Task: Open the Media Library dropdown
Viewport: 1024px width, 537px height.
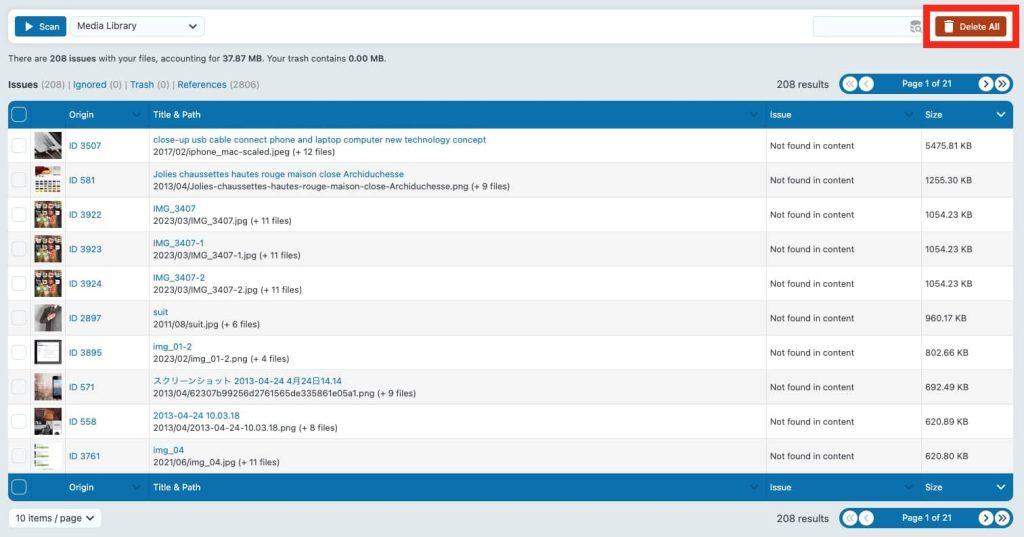Action: pyautogui.click(x=137, y=26)
